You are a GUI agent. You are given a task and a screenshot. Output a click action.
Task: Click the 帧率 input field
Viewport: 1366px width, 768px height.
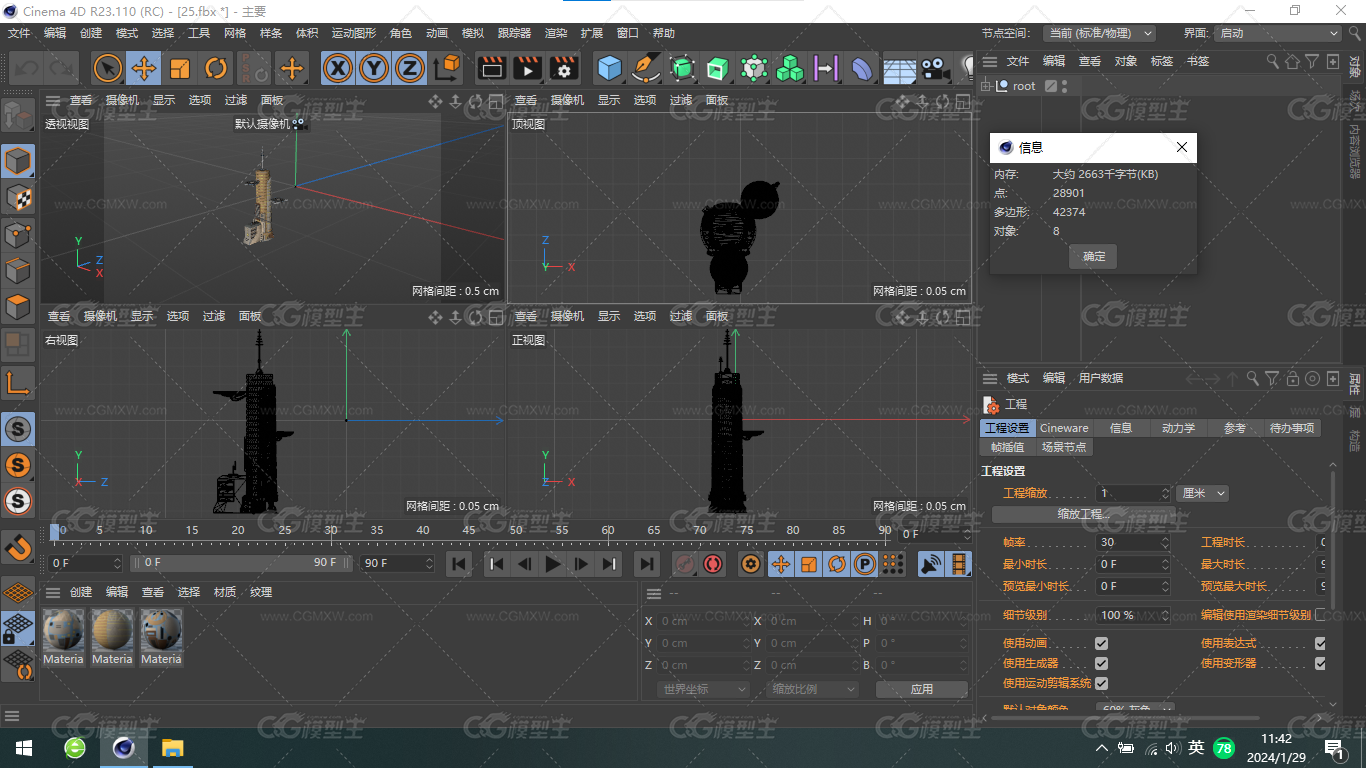[1132, 542]
